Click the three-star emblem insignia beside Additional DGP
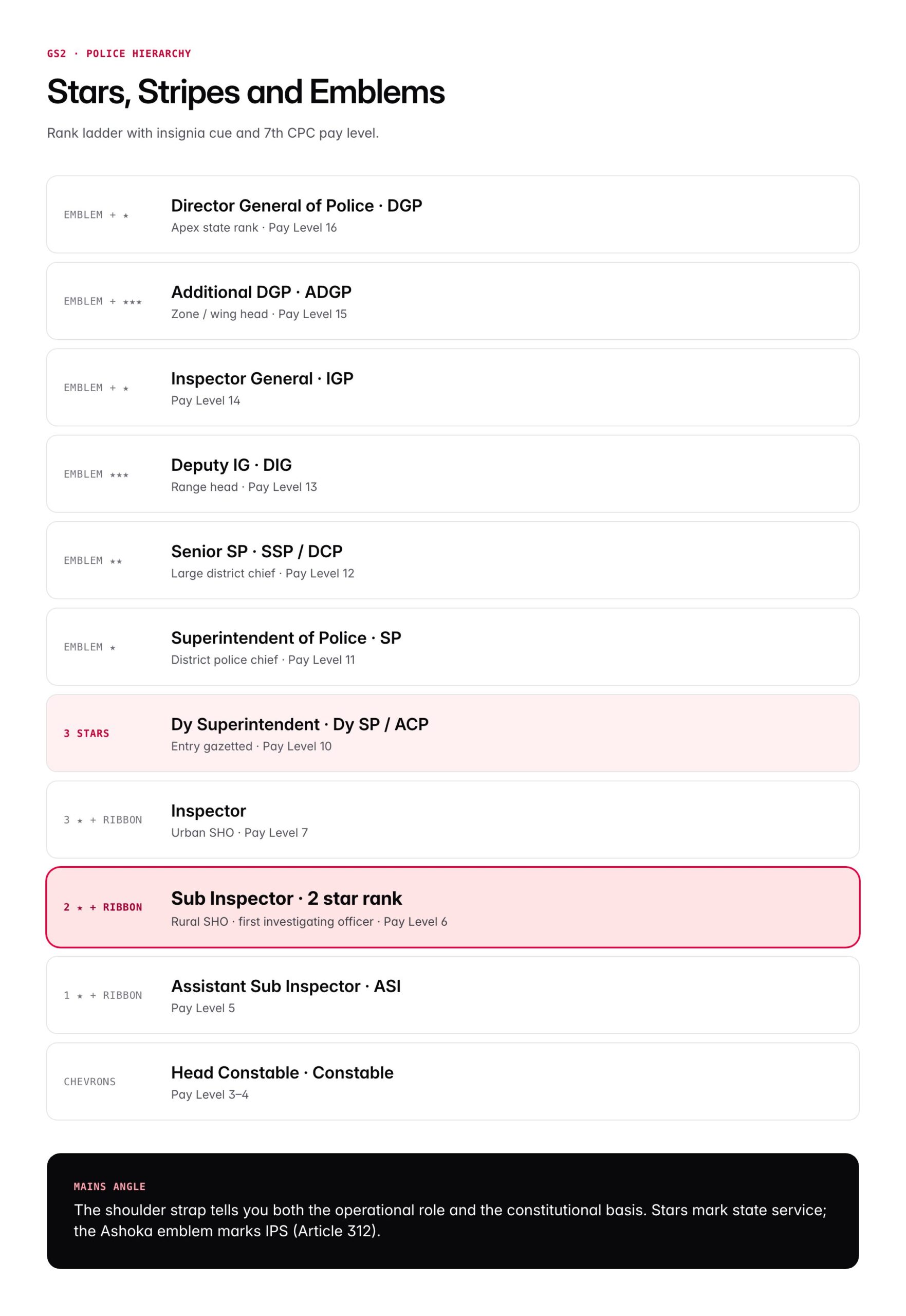The height and width of the screenshot is (1316, 906). point(103,301)
